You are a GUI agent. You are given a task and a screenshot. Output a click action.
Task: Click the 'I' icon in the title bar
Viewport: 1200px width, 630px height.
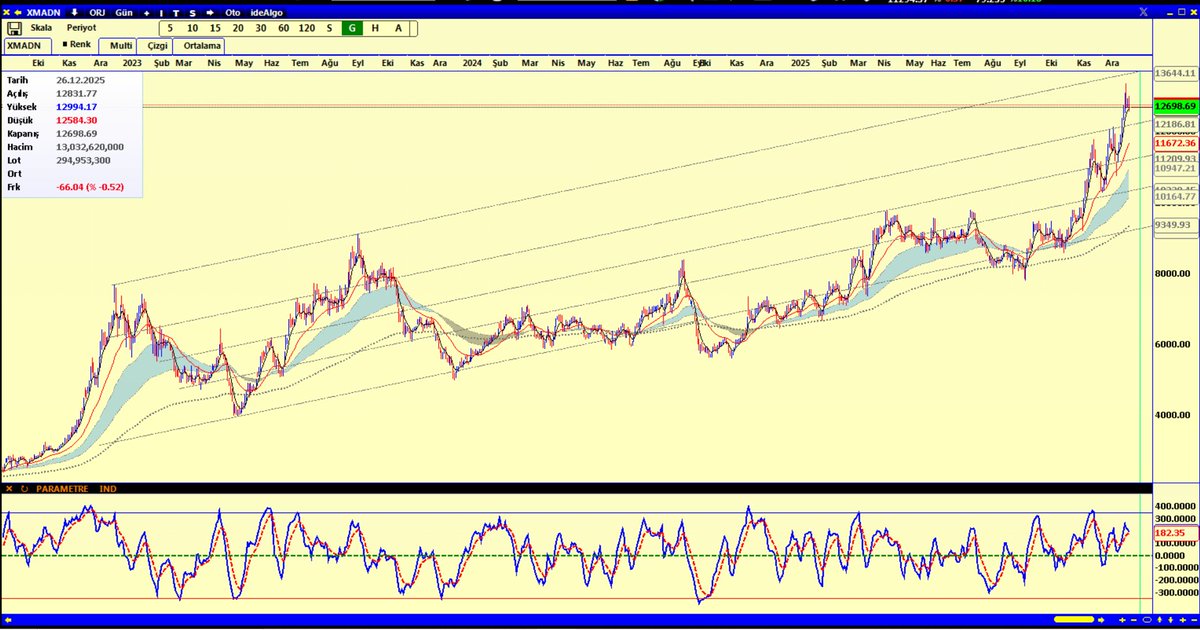tap(161, 14)
